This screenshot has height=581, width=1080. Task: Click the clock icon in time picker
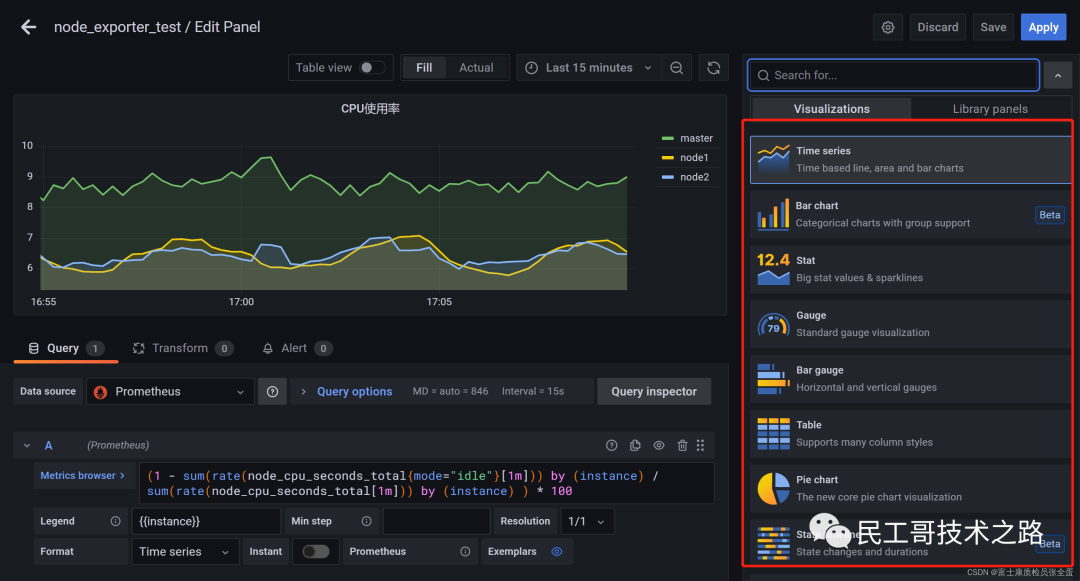[532, 67]
